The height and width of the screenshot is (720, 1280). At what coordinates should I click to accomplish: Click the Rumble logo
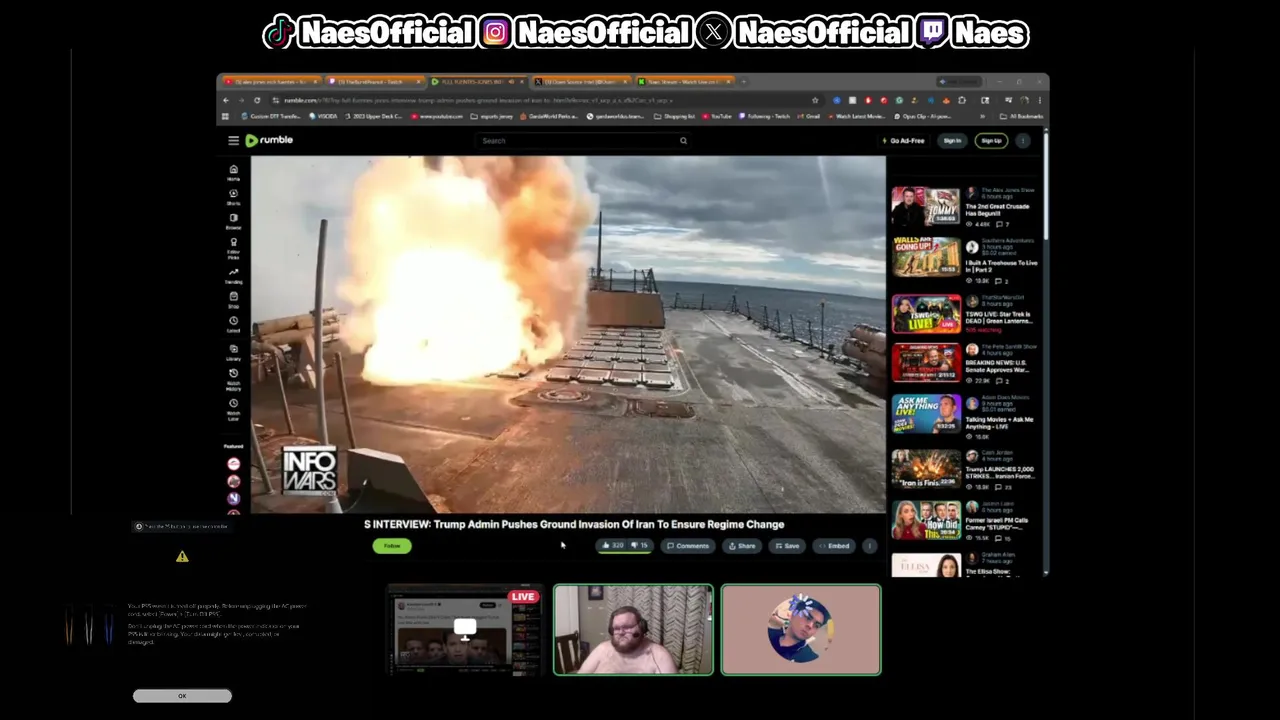click(270, 140)
